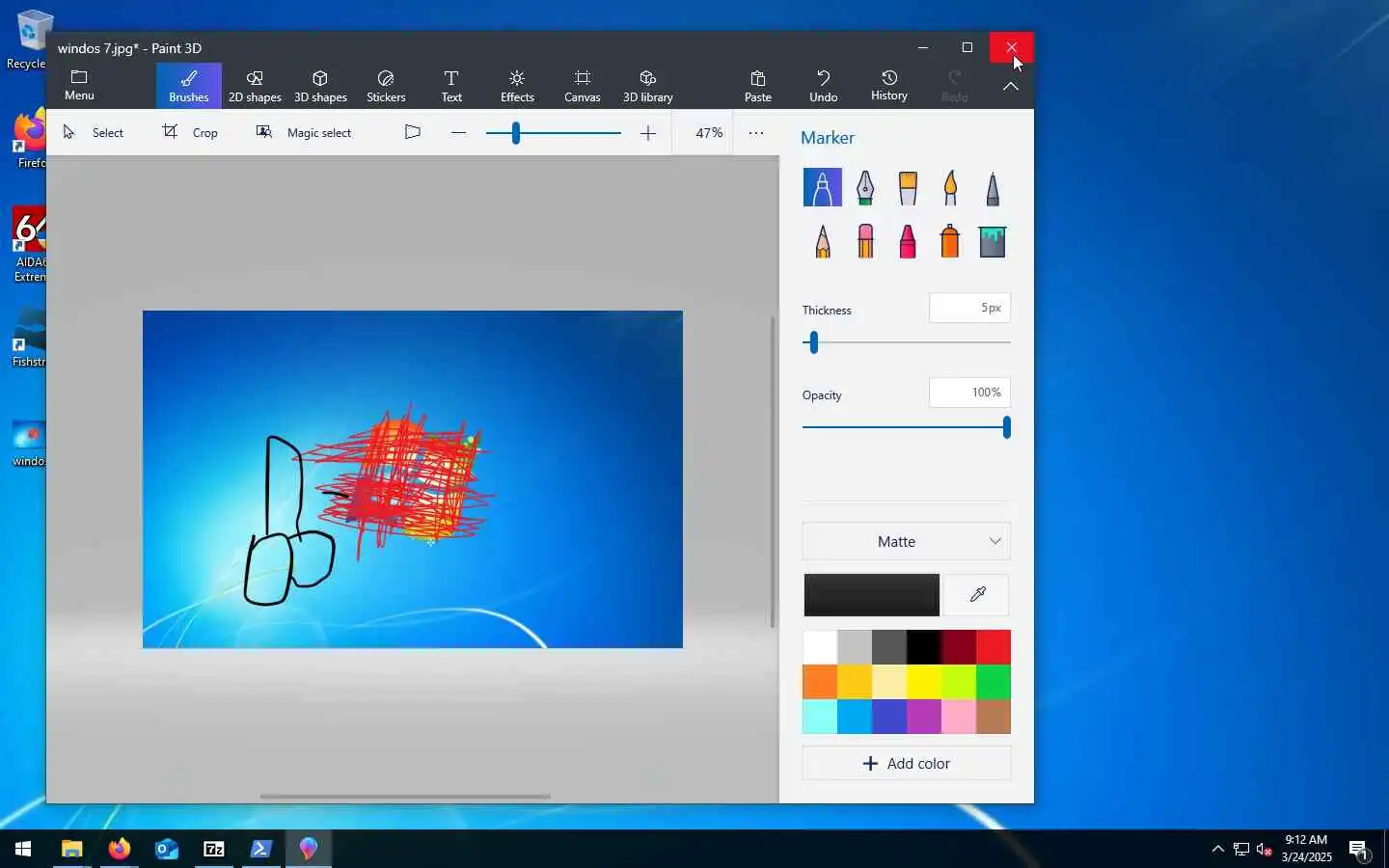Pick the white color swatch
This screenshot has height=868, width=1389.
(x=820, y=647)
